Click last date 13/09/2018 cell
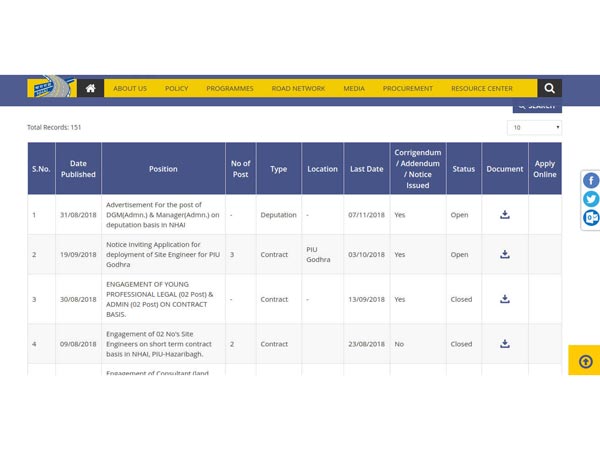This screenshot has width=600, height=450. coord(366,299)
